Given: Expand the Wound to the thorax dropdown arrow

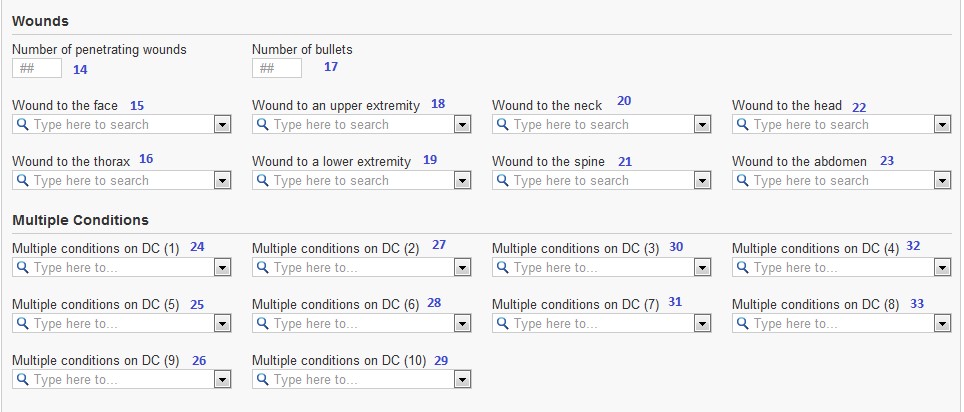Looking at the screenshot, I should (222, 181).
